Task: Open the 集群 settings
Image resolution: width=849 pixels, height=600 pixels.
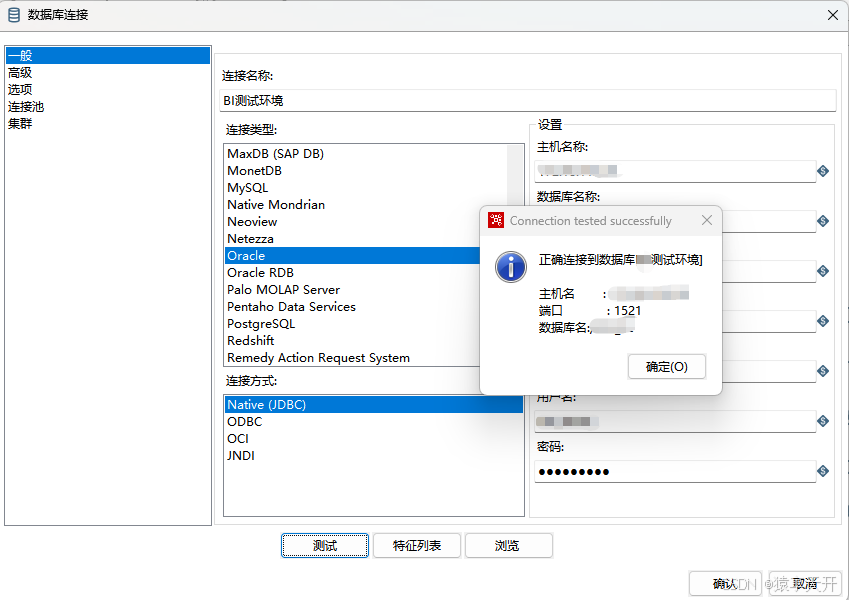Action: pos(108,123)
